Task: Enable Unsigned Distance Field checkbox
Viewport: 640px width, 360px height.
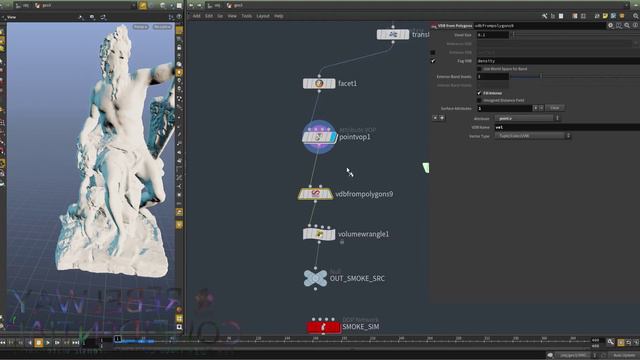Action: click(480, 100)
